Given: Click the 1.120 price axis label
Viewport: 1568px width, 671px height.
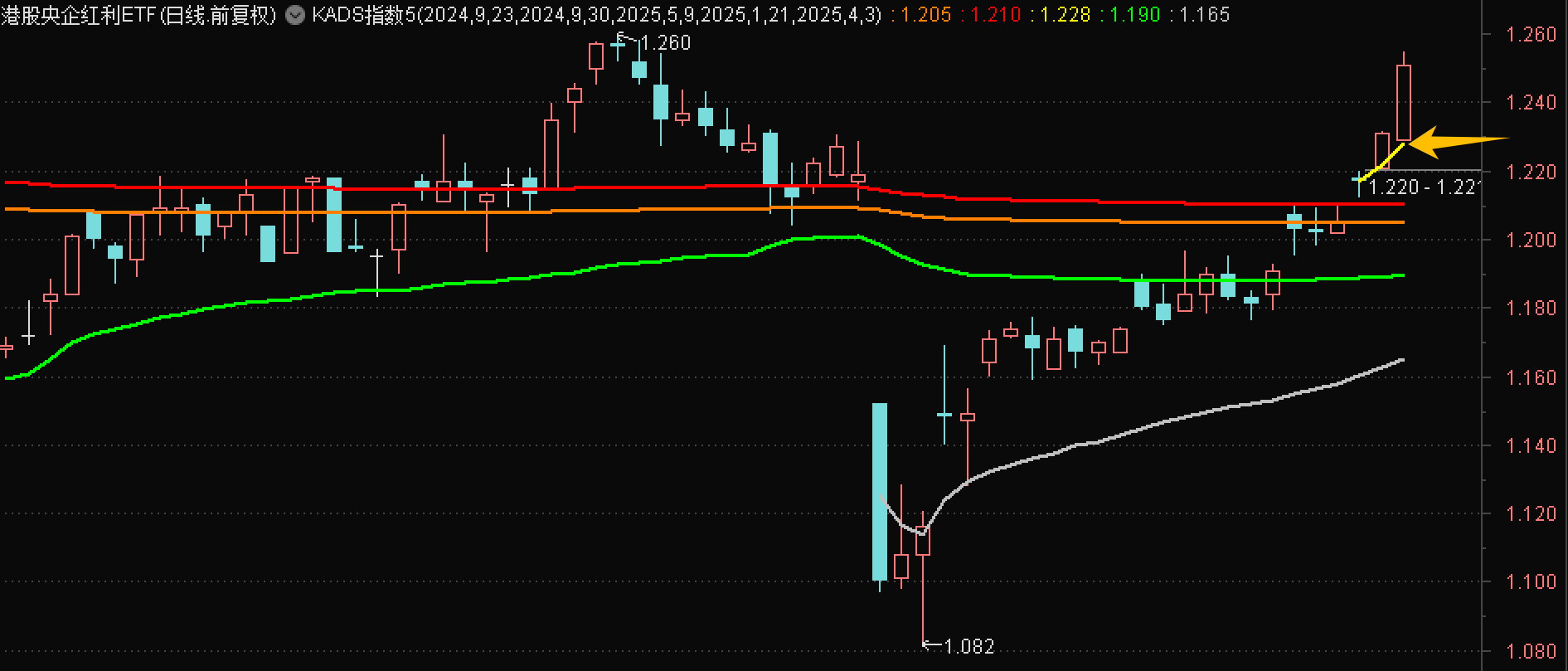Looking at the screenshot, I should click(x=1532, y=514).
